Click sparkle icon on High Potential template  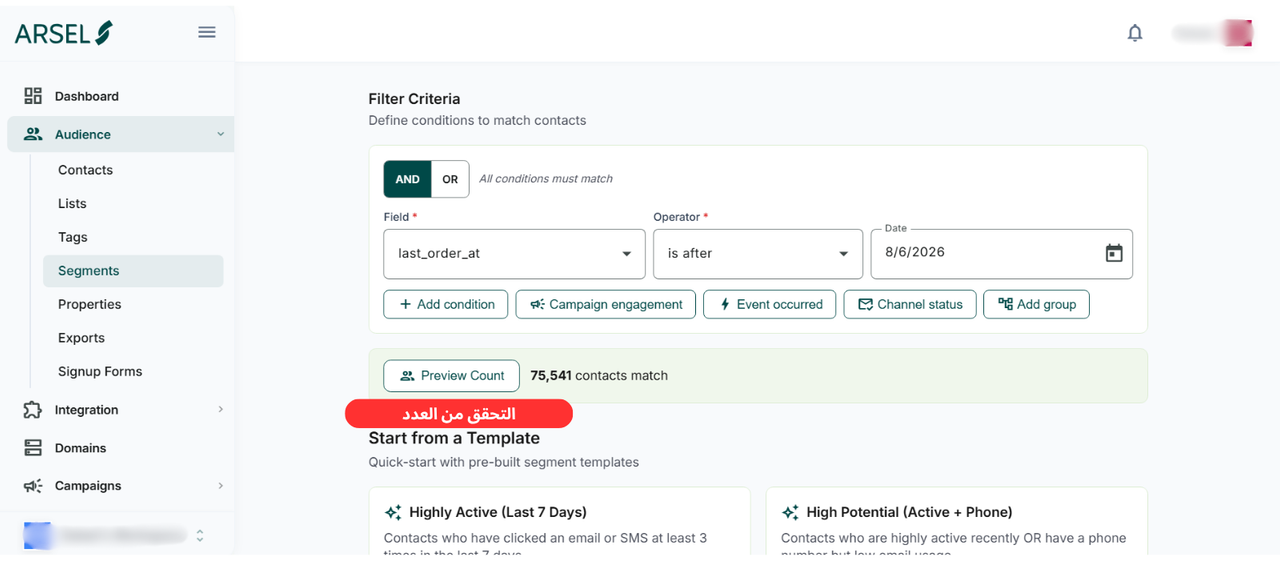[x=790, y=512]
